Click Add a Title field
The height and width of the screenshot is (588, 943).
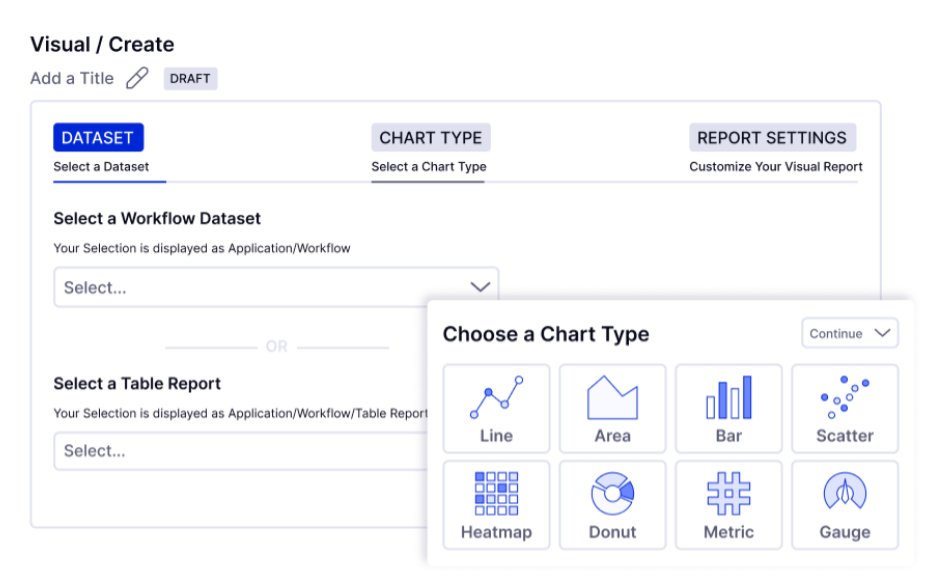(x=71, y=78)
